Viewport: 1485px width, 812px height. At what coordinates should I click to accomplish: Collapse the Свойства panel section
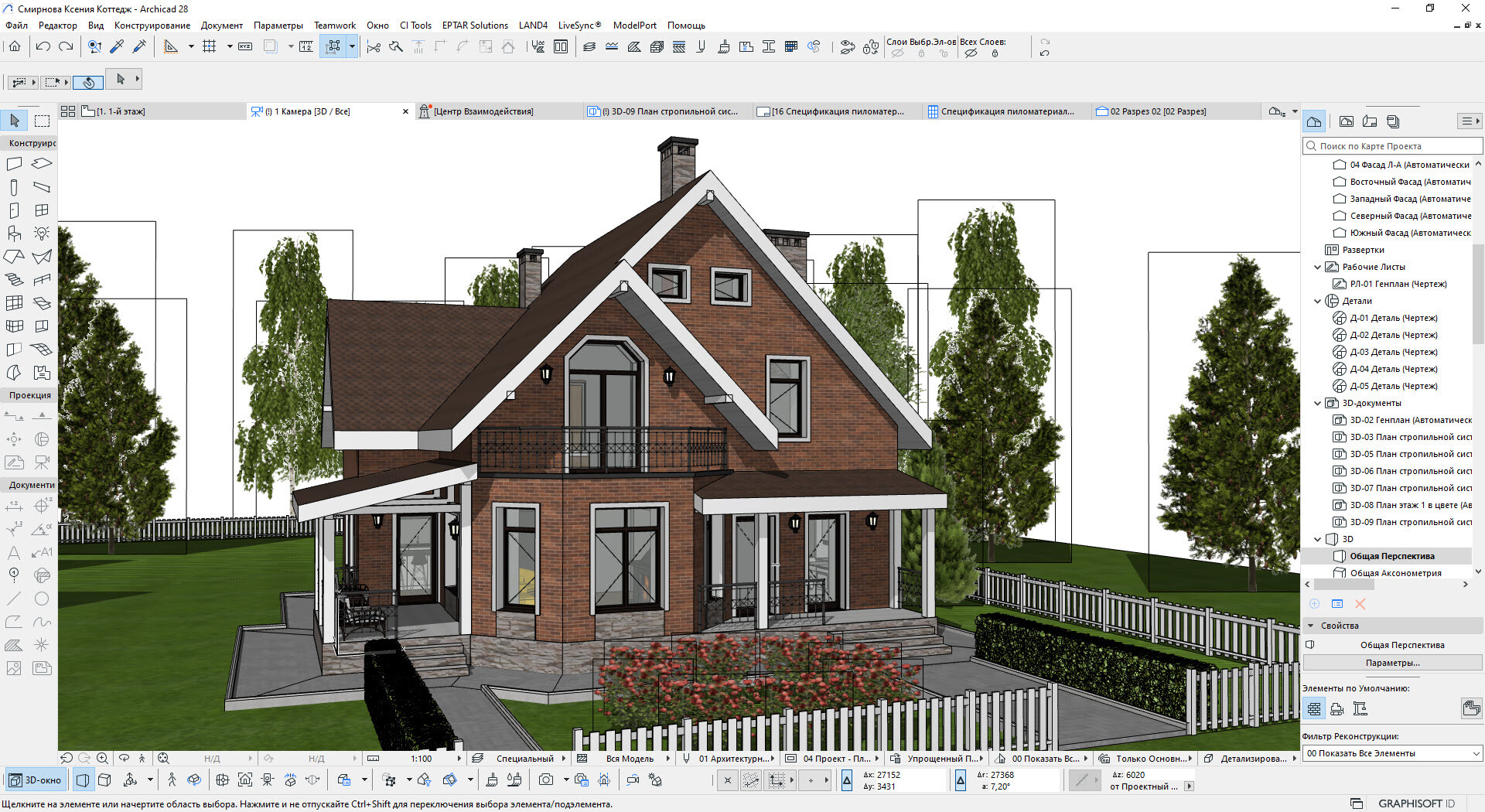(x=1311, y=626)
